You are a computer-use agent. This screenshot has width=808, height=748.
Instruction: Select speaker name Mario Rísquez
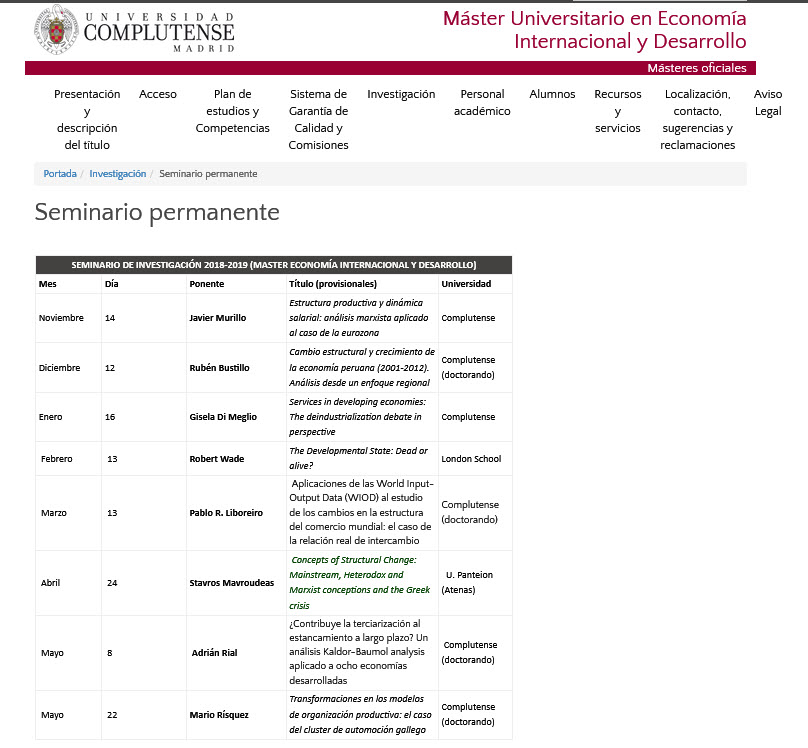pyautogui.click(x=218, y=715)
